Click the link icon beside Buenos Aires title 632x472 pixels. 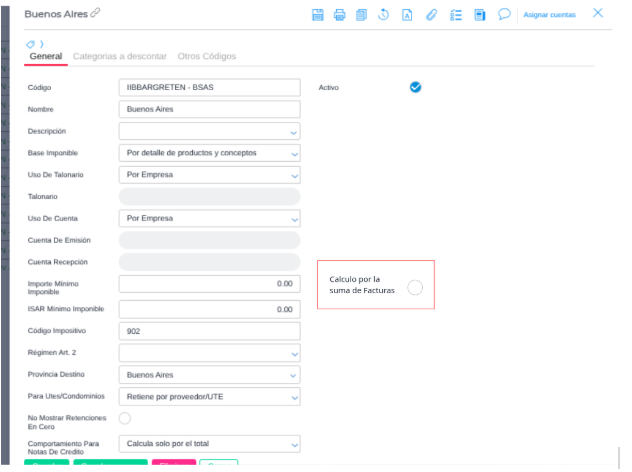coord(96,13)
